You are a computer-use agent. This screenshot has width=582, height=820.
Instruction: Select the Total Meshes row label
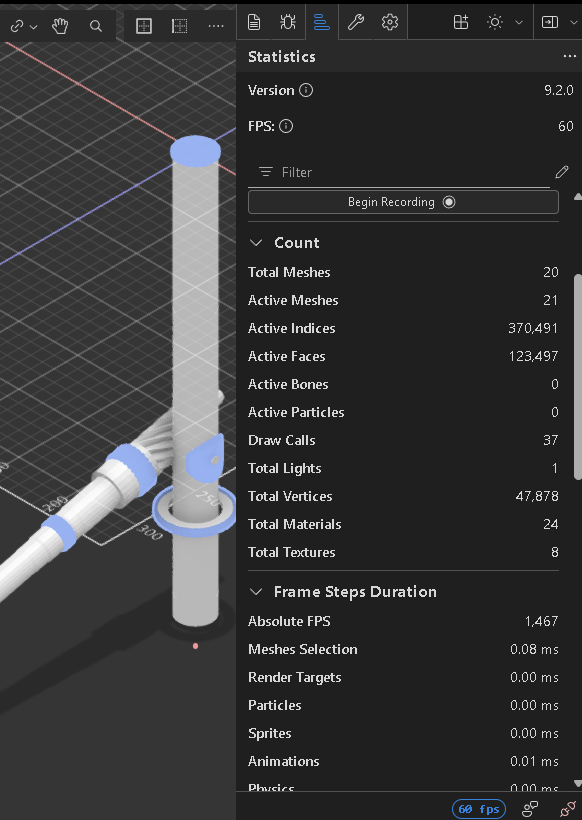pyautogui.click(x=289, y=272)
